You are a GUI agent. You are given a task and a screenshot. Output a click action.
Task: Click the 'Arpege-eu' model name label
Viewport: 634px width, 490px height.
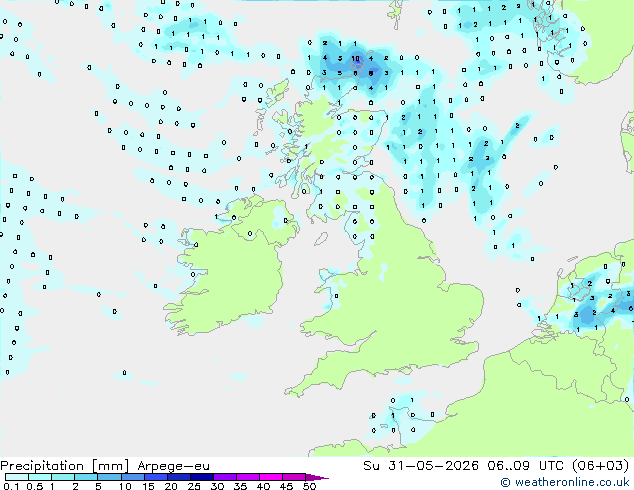pyautogui.click(x=173, y=466)
